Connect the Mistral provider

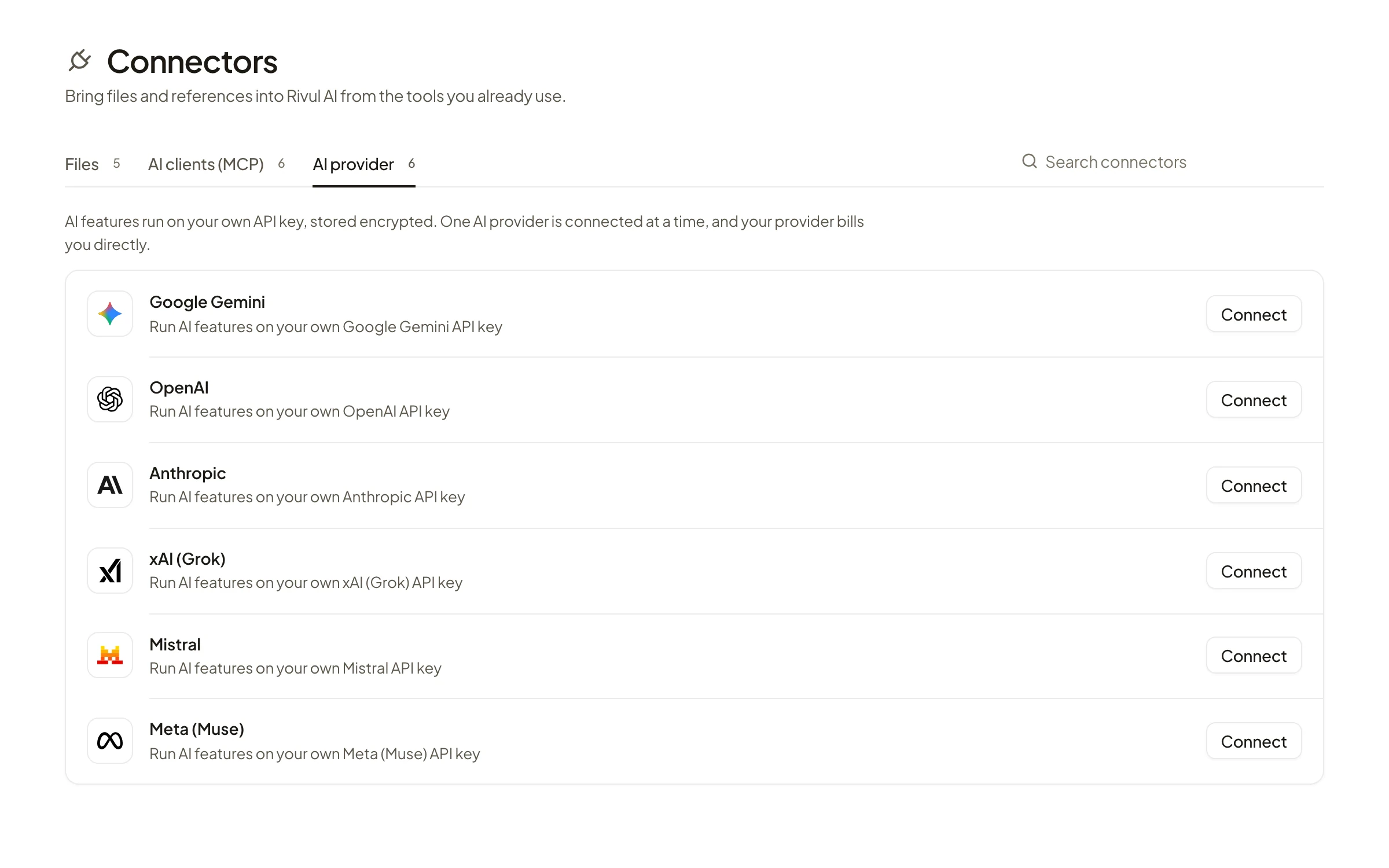click(x=1254, y=656)
